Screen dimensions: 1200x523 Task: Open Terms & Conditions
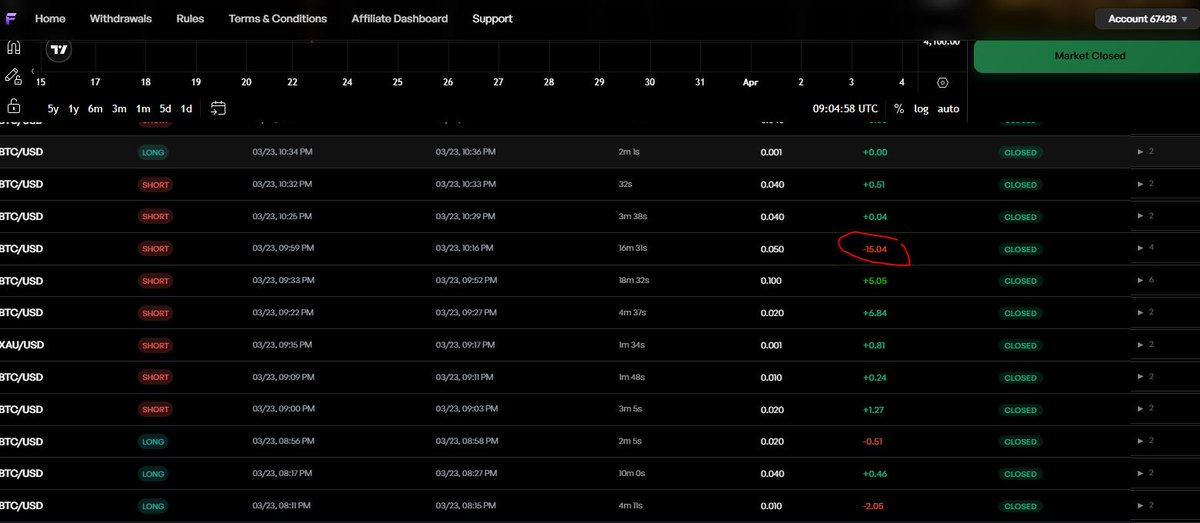(277, 18)
